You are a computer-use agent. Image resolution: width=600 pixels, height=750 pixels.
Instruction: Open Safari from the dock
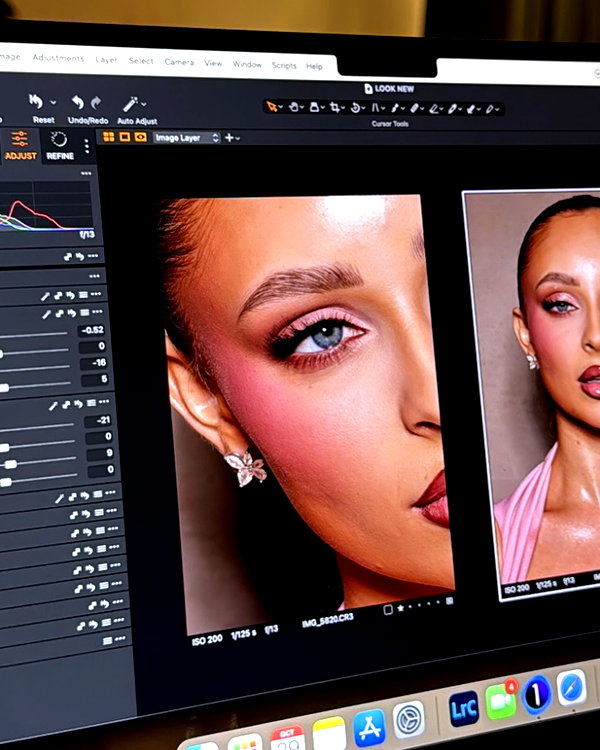(x=572, y=687)
